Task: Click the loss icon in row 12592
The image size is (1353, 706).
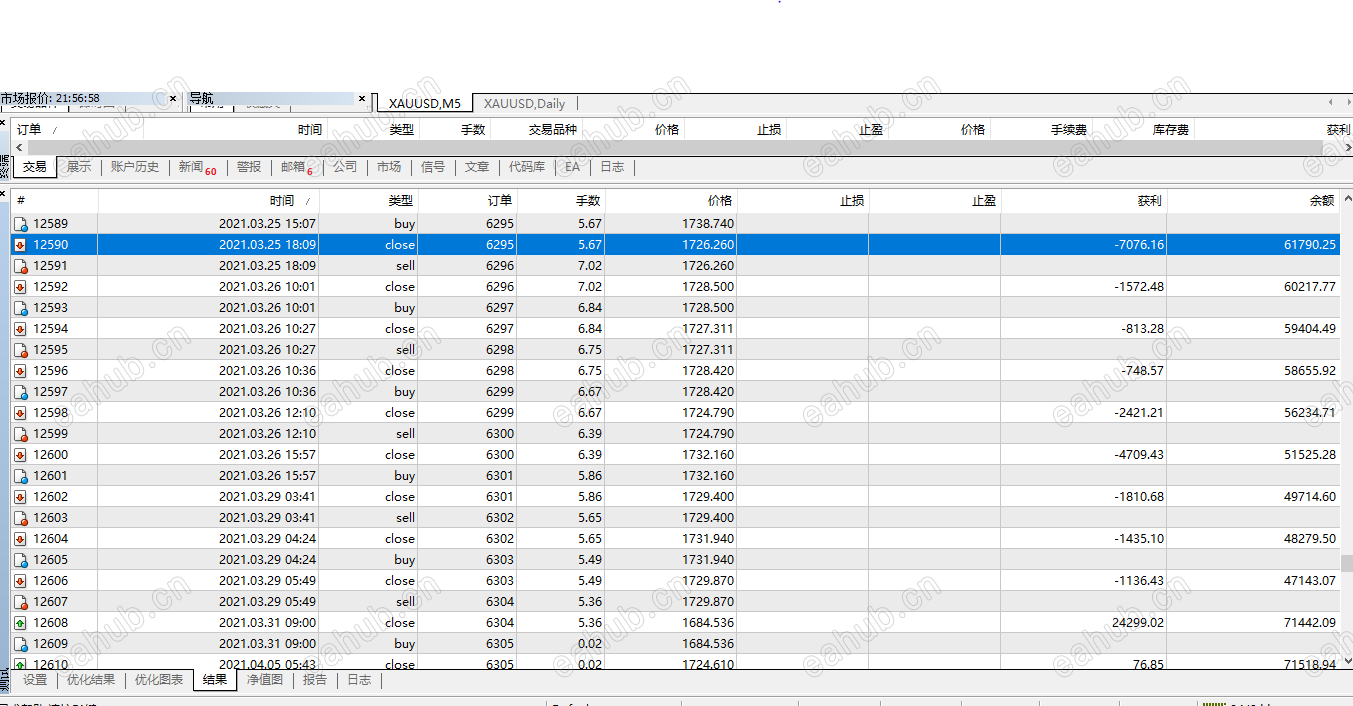Action: click(x=19, y=287)
